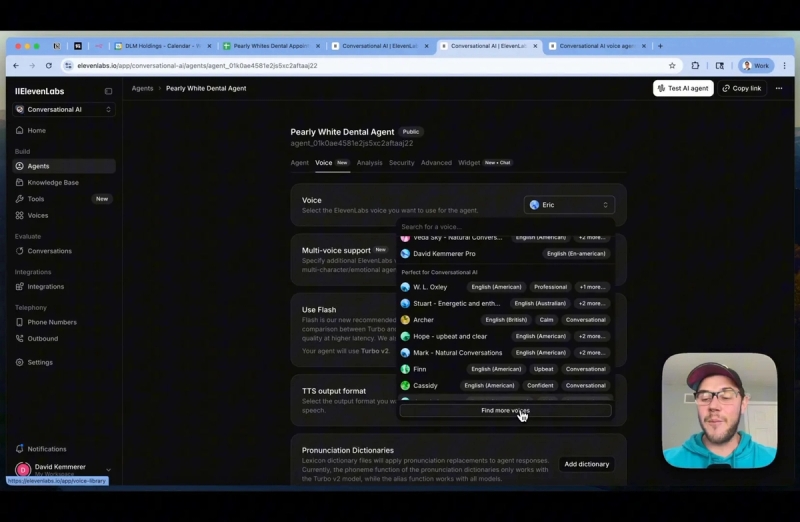Click the Find more voices button

pos(505,410)
